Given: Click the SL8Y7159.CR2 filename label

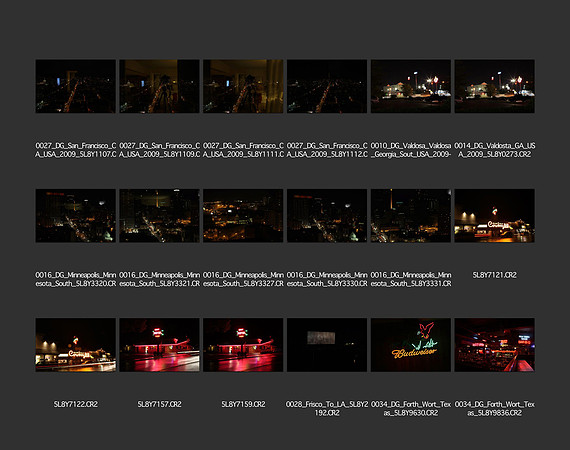Looking at the screenshot, I should [243, 404].
